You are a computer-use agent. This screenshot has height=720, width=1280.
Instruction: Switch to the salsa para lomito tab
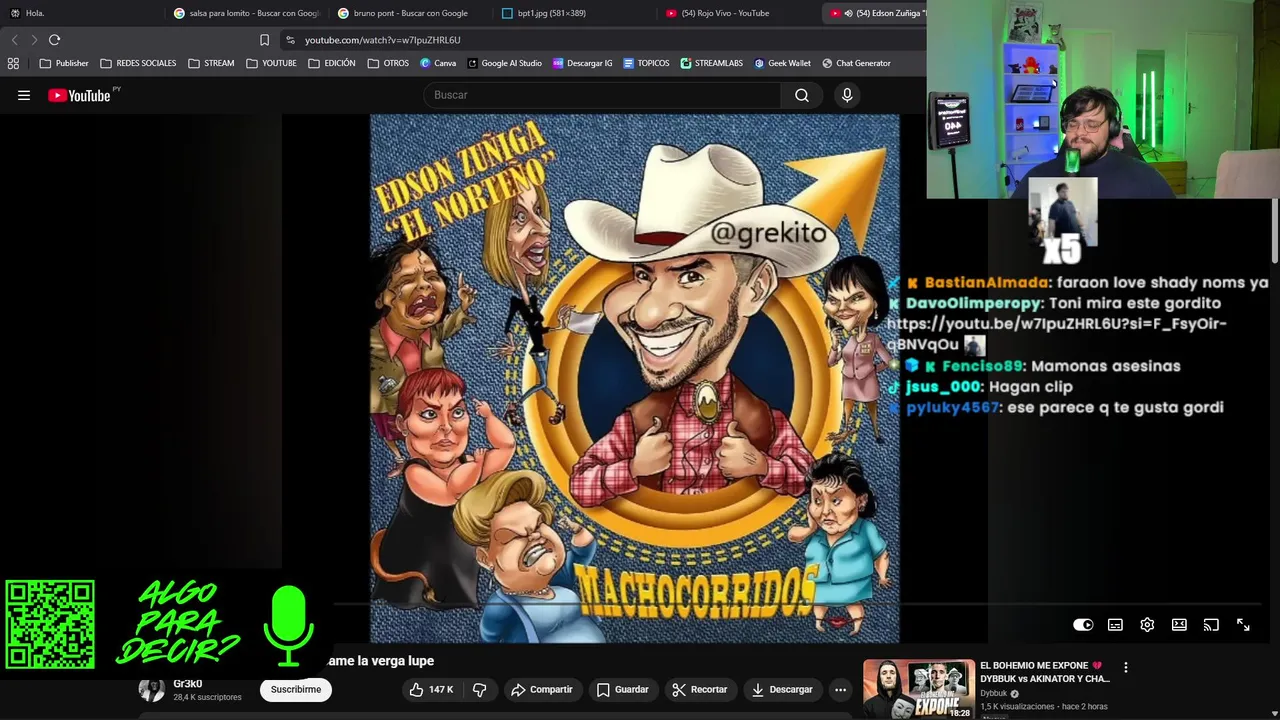pyautogui.click(x=246, y=13)
